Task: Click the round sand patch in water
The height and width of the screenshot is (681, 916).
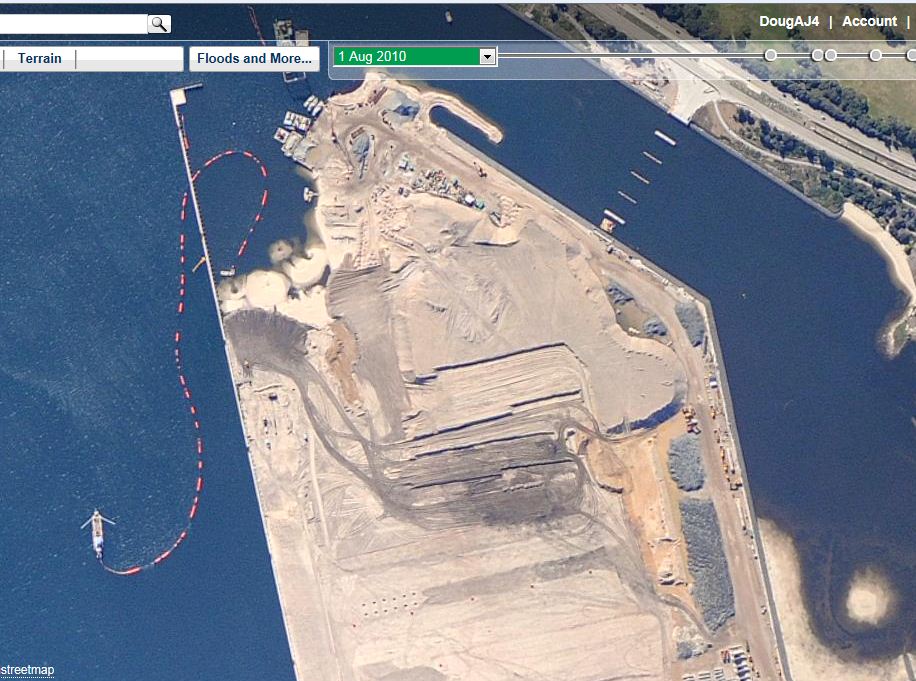Action: (866, 602)
